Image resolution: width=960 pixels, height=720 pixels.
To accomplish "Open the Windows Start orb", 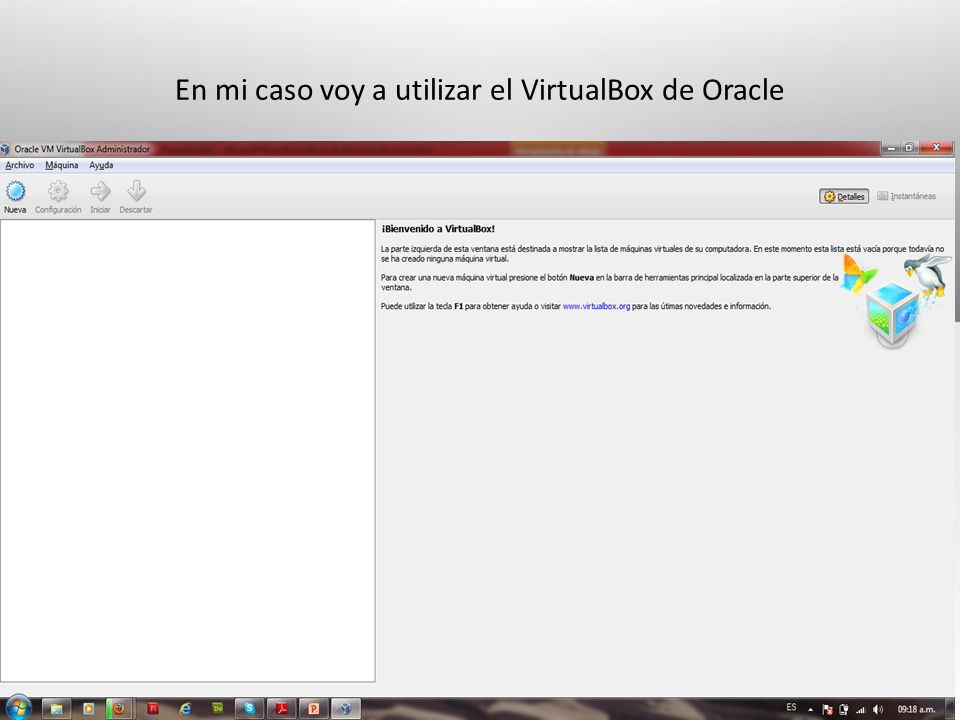I will [18, 708].
